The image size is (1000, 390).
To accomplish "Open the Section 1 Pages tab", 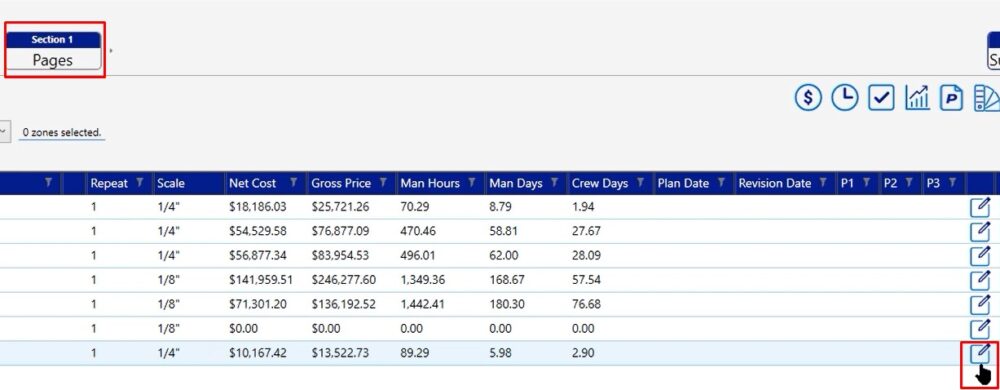I will click(x=53, y=50).
